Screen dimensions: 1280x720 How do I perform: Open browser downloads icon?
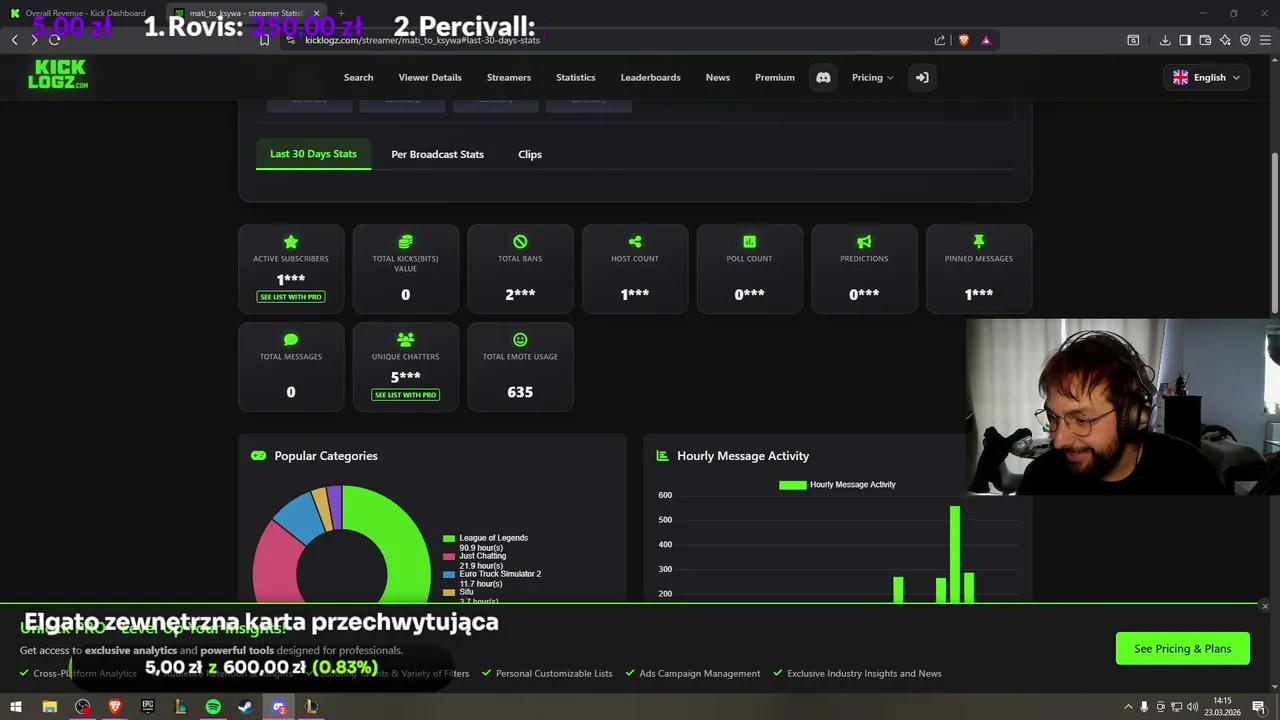pyautogui.click(x=1165, y=40)
